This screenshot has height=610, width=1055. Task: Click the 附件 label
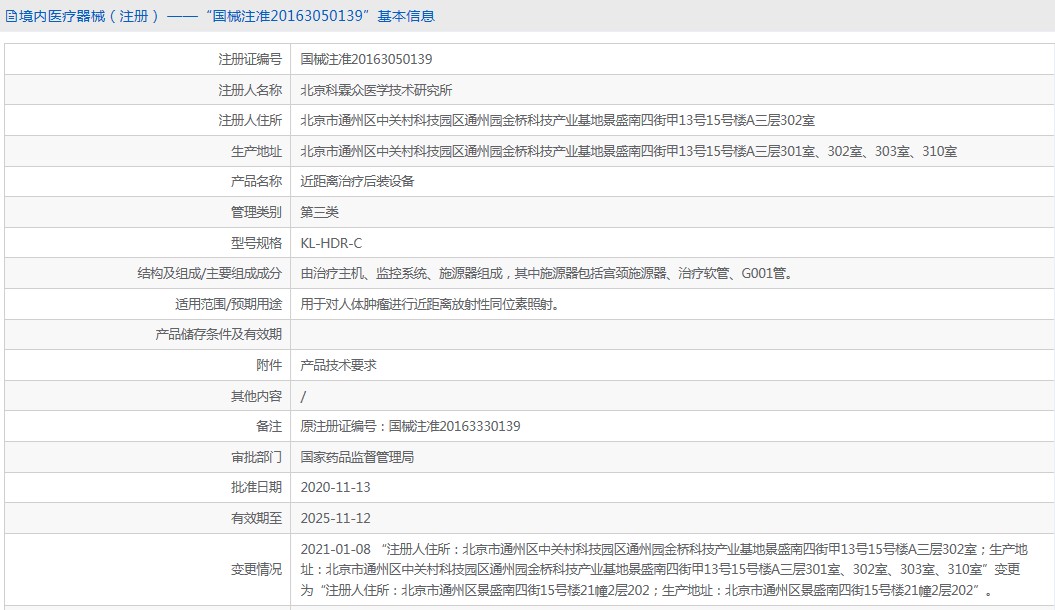[269, 365]
